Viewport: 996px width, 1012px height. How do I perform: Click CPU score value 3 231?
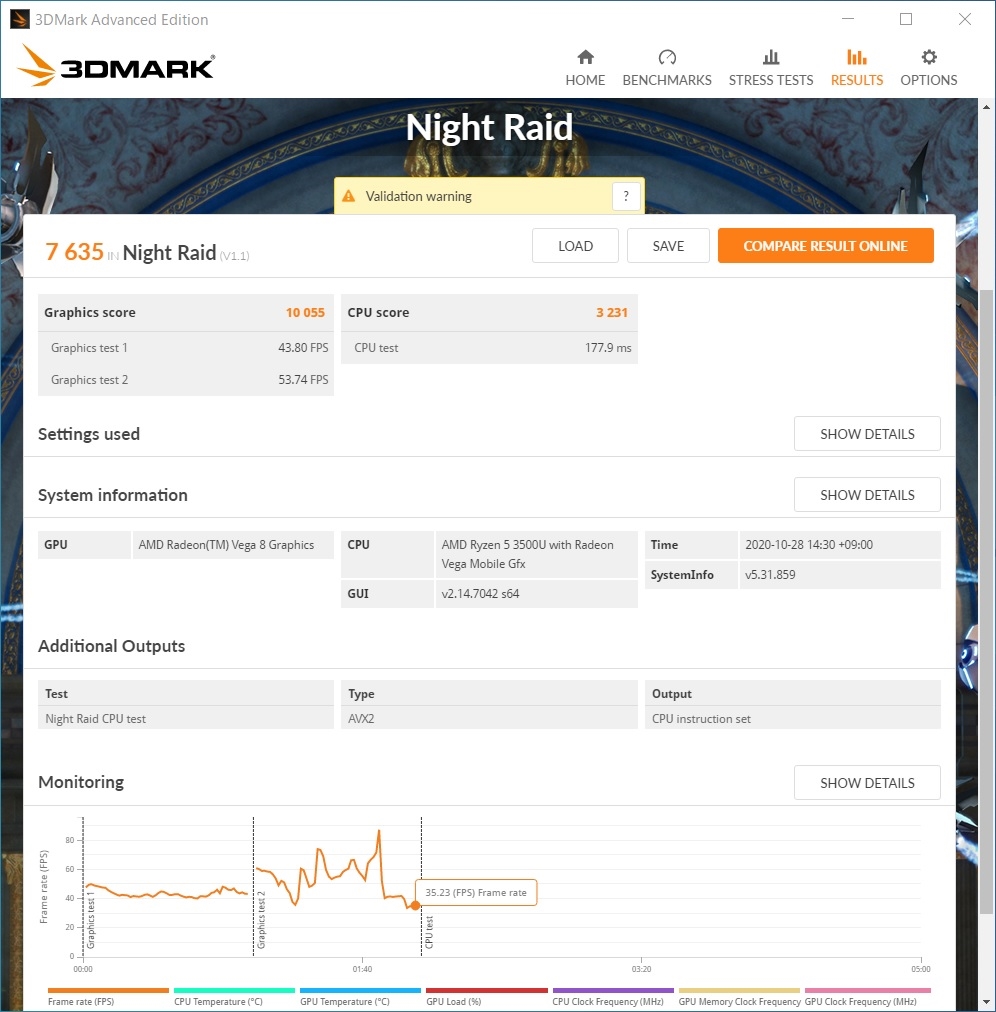point(611,312)
